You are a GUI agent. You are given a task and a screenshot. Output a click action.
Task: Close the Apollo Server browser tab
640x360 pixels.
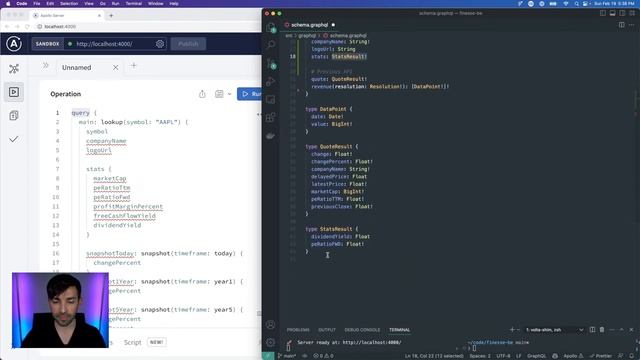tap(99, 16)
